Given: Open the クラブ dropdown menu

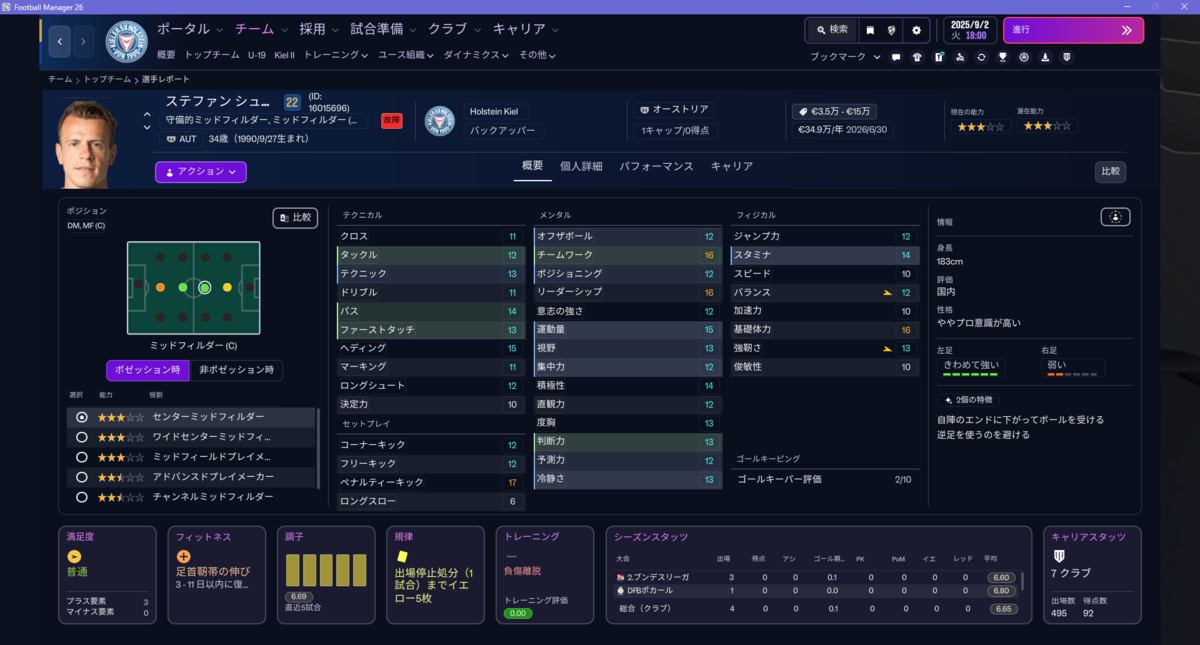Looking at the screenshot, I should [x=454, y=29].
